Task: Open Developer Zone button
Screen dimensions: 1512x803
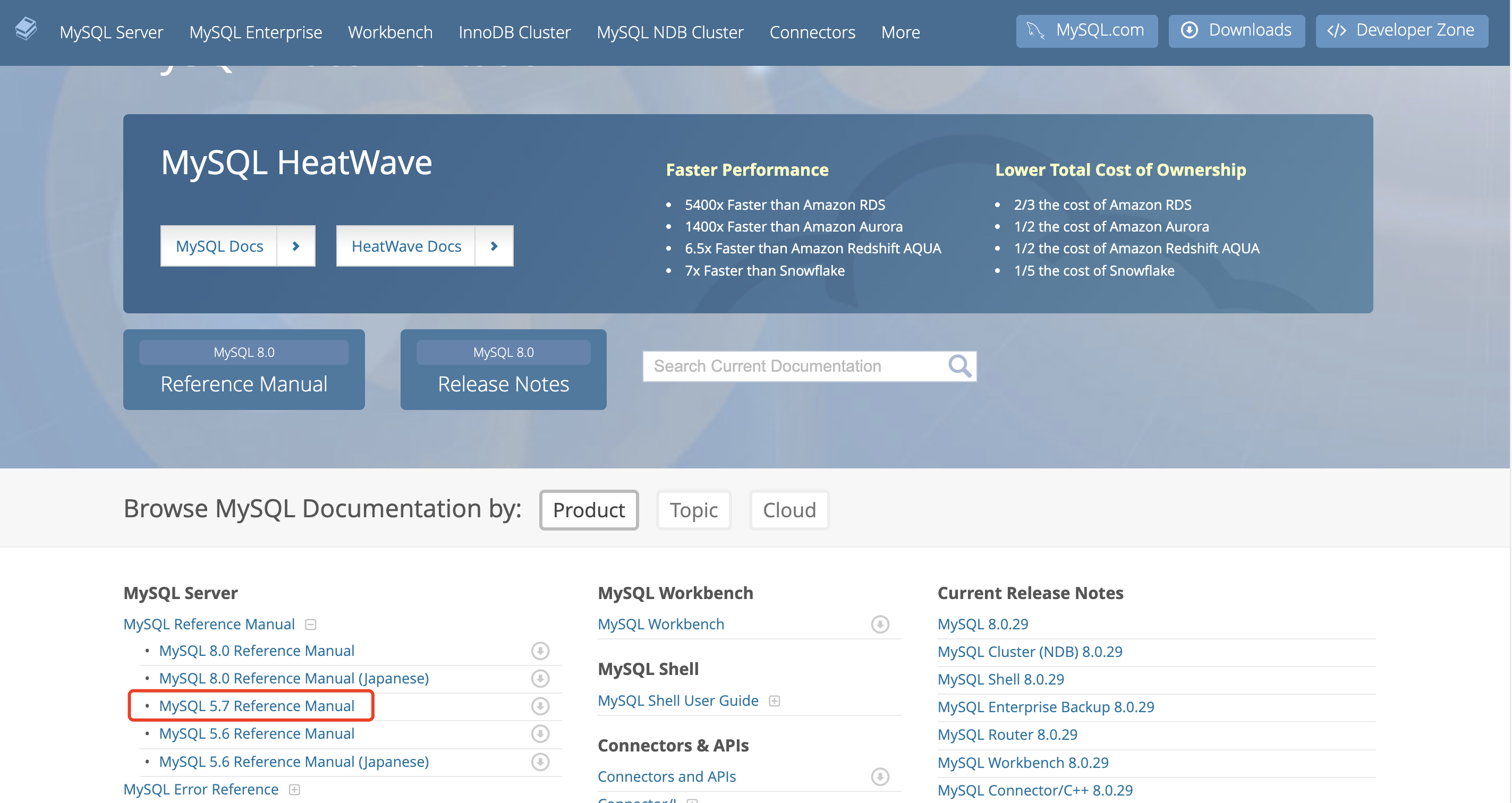Action: [1401, 30]
